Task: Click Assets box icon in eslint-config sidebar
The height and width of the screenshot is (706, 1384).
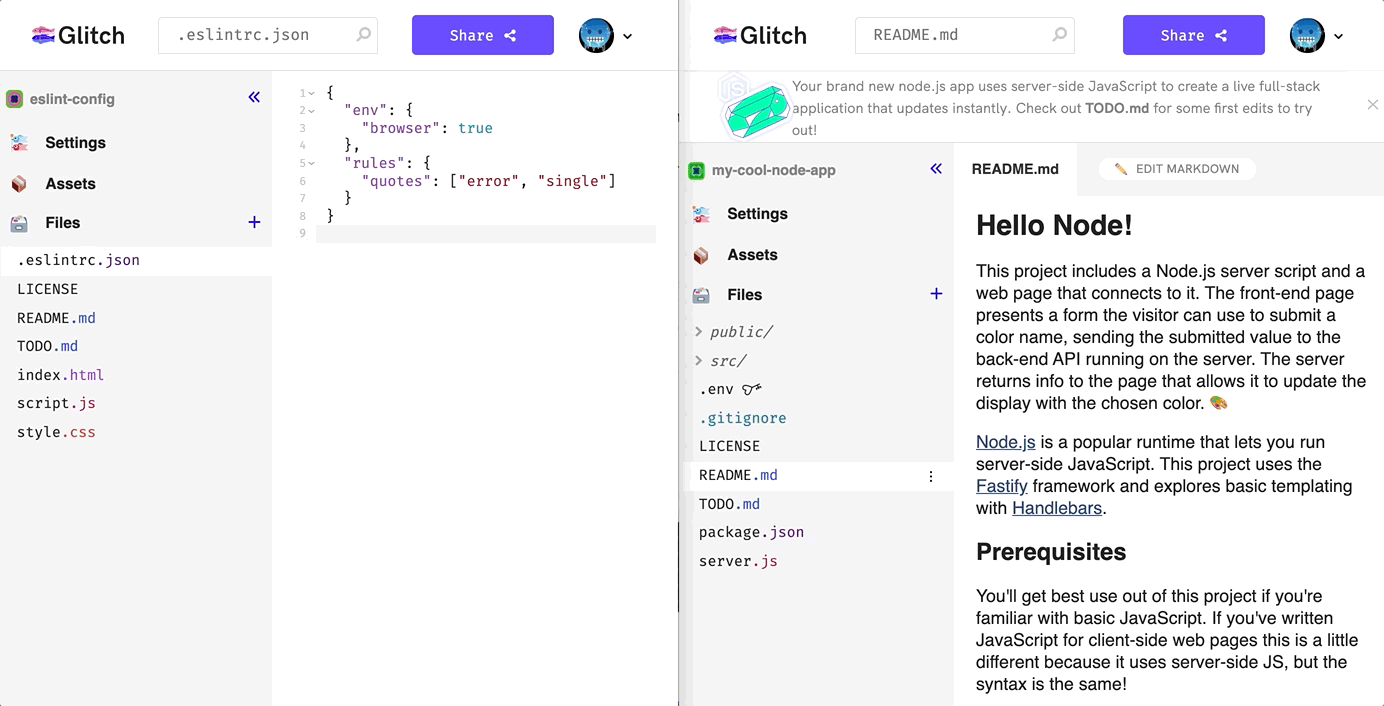Action: [x=19, y=184]
